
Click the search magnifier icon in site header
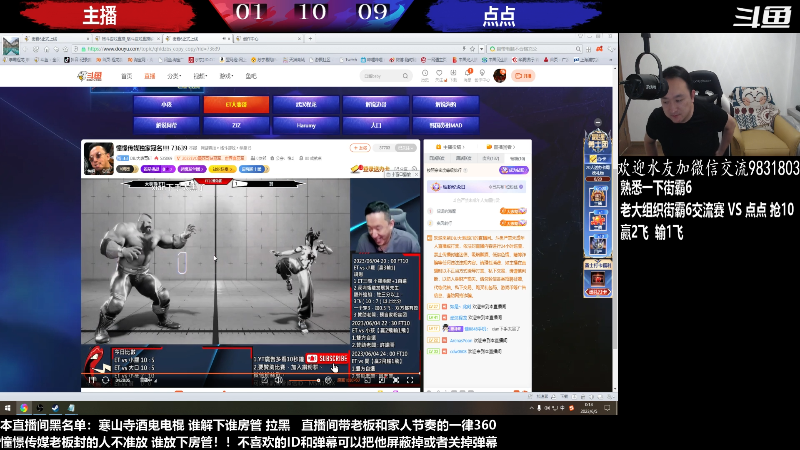(406, 76)
